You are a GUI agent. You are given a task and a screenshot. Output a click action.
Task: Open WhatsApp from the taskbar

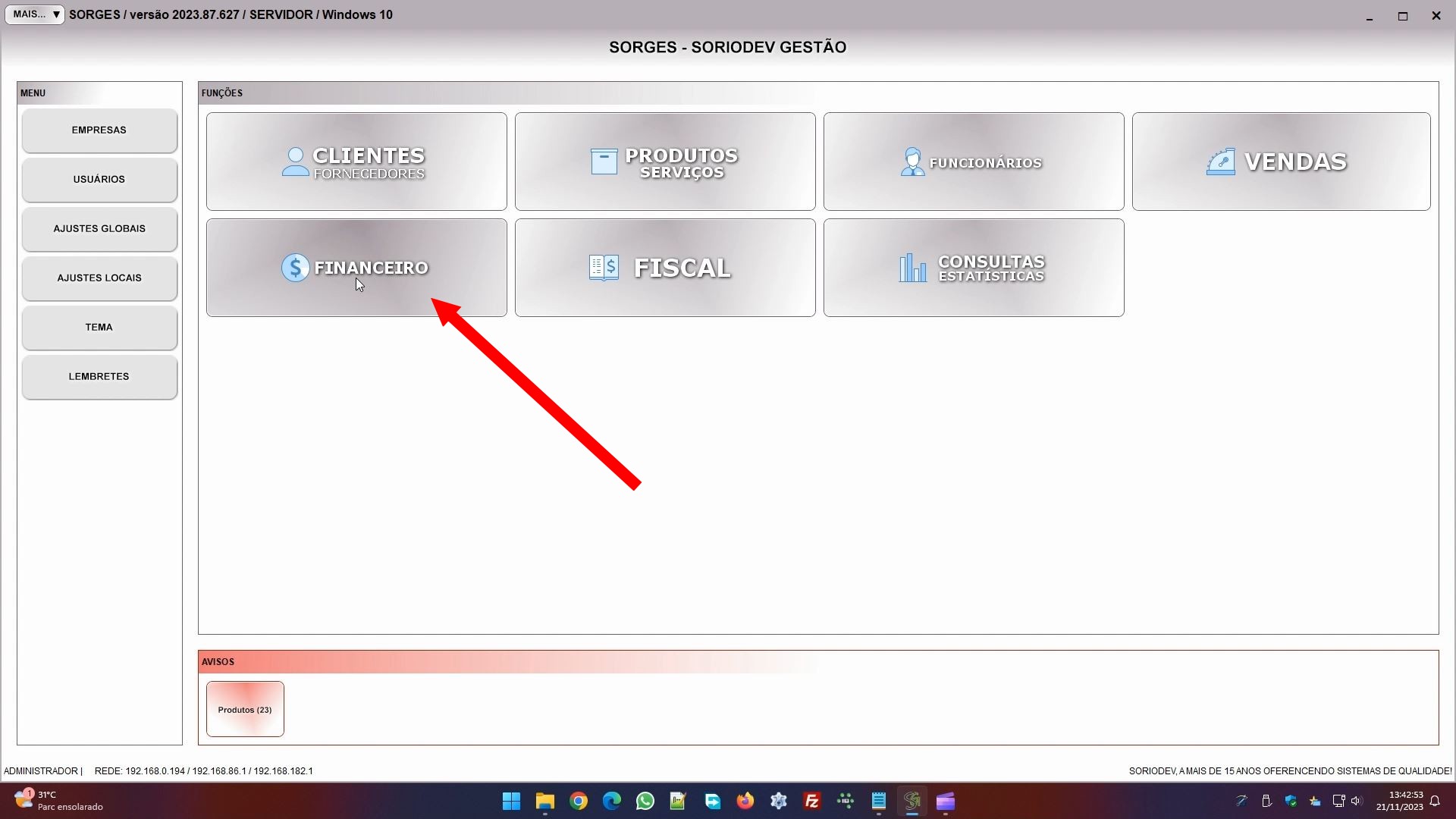(645, 802)
